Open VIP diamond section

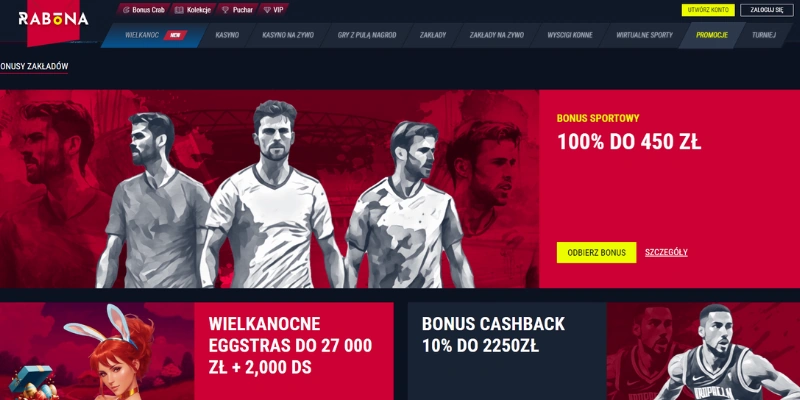274,10
